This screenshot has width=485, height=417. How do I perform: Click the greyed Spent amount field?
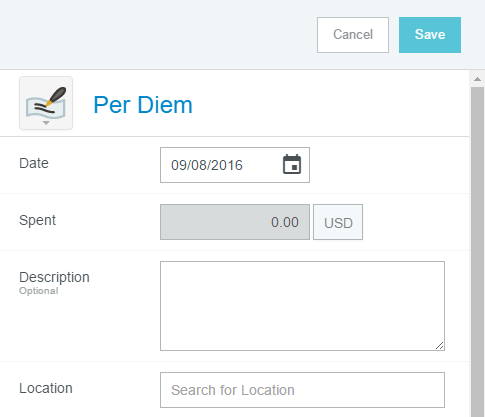click(235, 222)
